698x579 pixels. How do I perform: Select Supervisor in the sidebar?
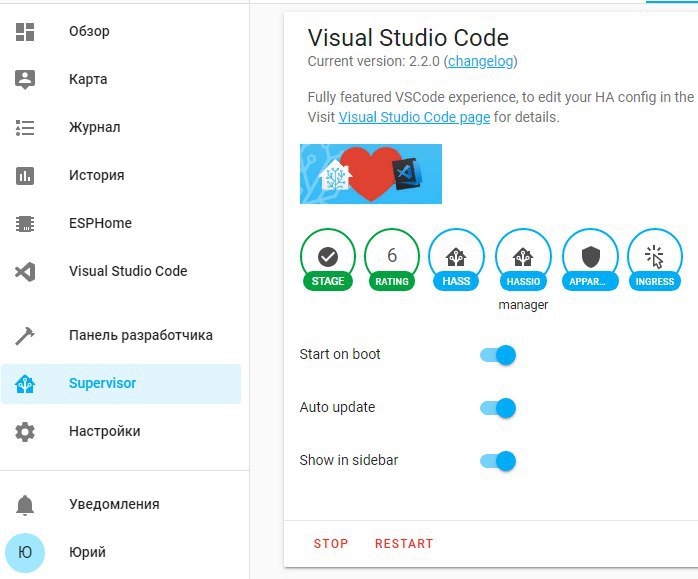121,384
